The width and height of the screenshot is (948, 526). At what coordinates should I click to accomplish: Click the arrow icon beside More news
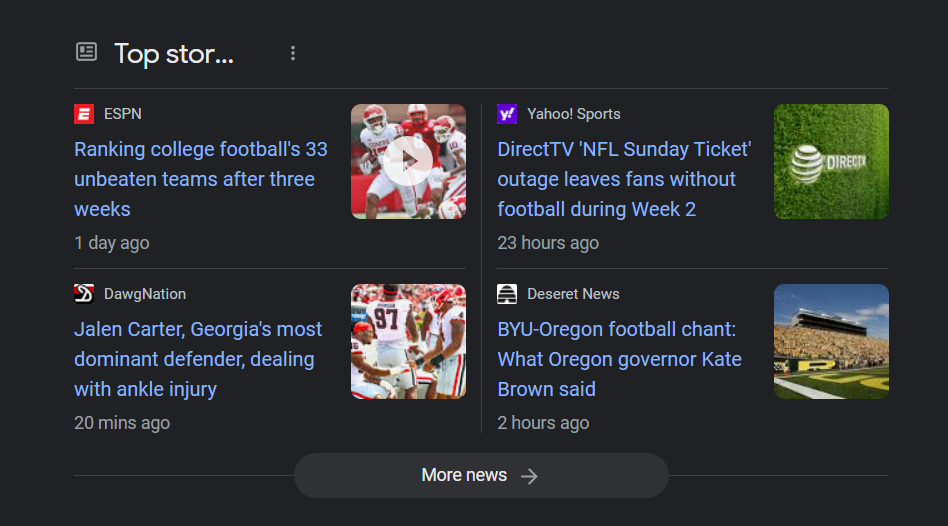[x=530, y=476]
